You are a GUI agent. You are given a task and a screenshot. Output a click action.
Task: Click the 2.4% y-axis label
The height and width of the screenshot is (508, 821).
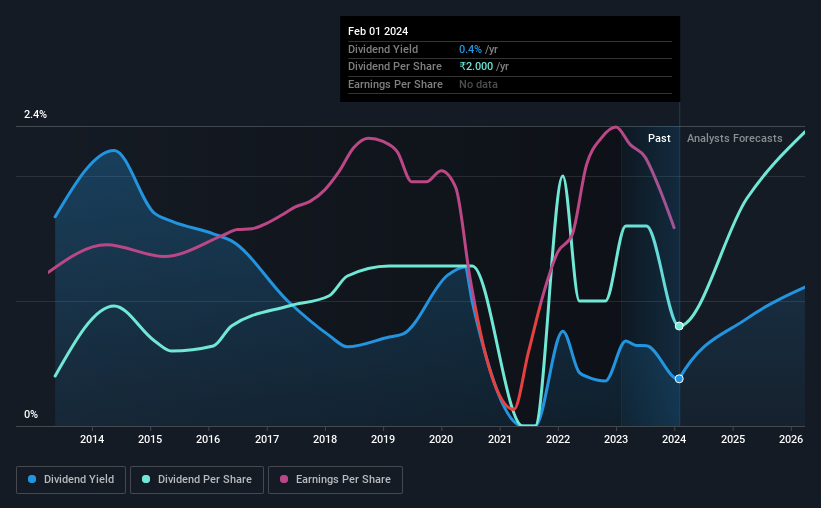click(35, 114)
